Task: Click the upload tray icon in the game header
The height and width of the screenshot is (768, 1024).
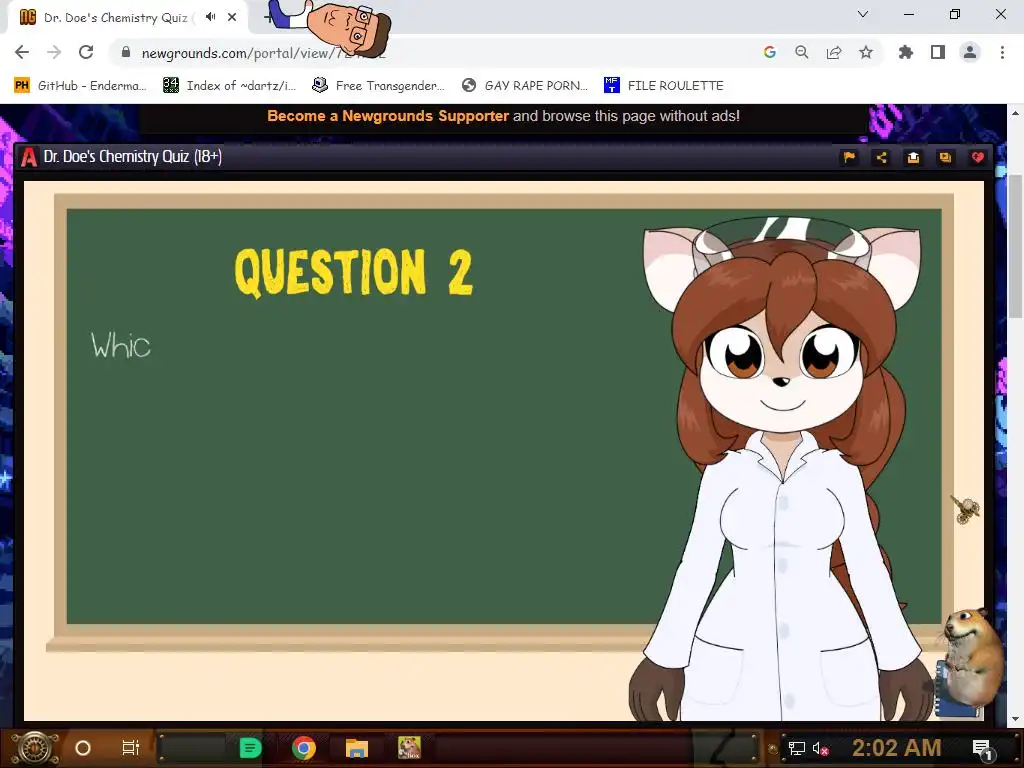Action: click(913, 157)
